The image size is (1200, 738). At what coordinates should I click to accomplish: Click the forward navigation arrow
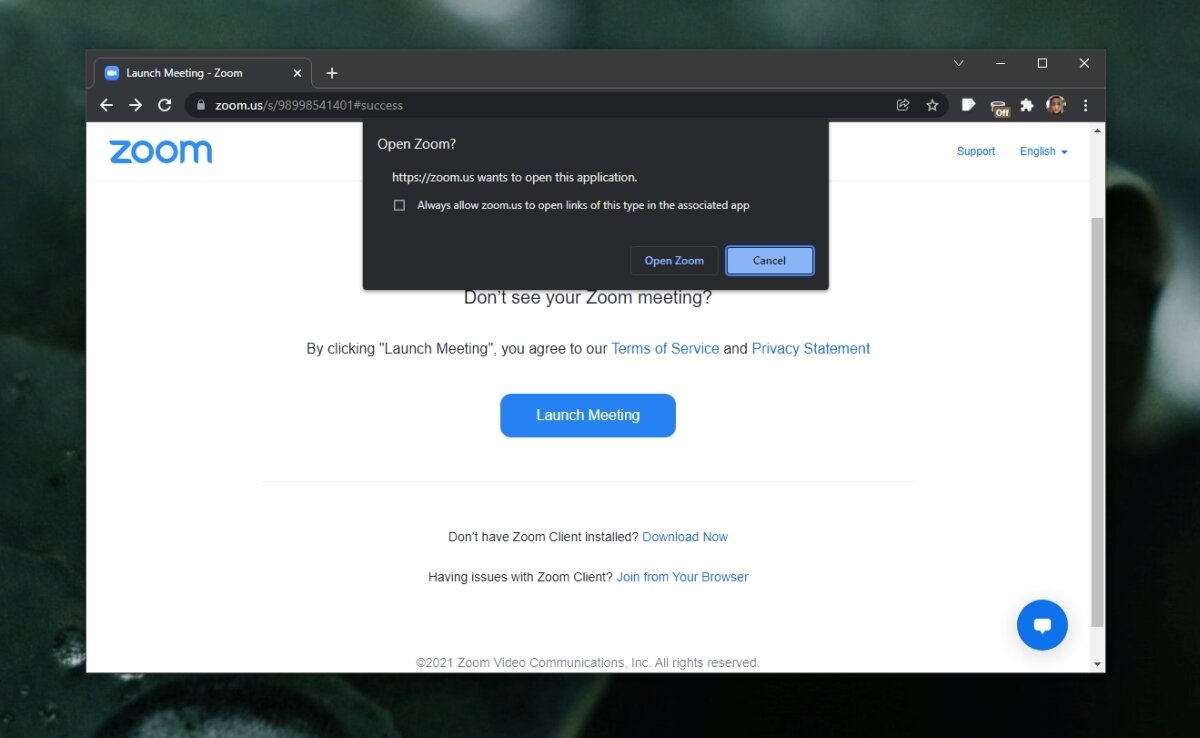click(x=135, y=104)
